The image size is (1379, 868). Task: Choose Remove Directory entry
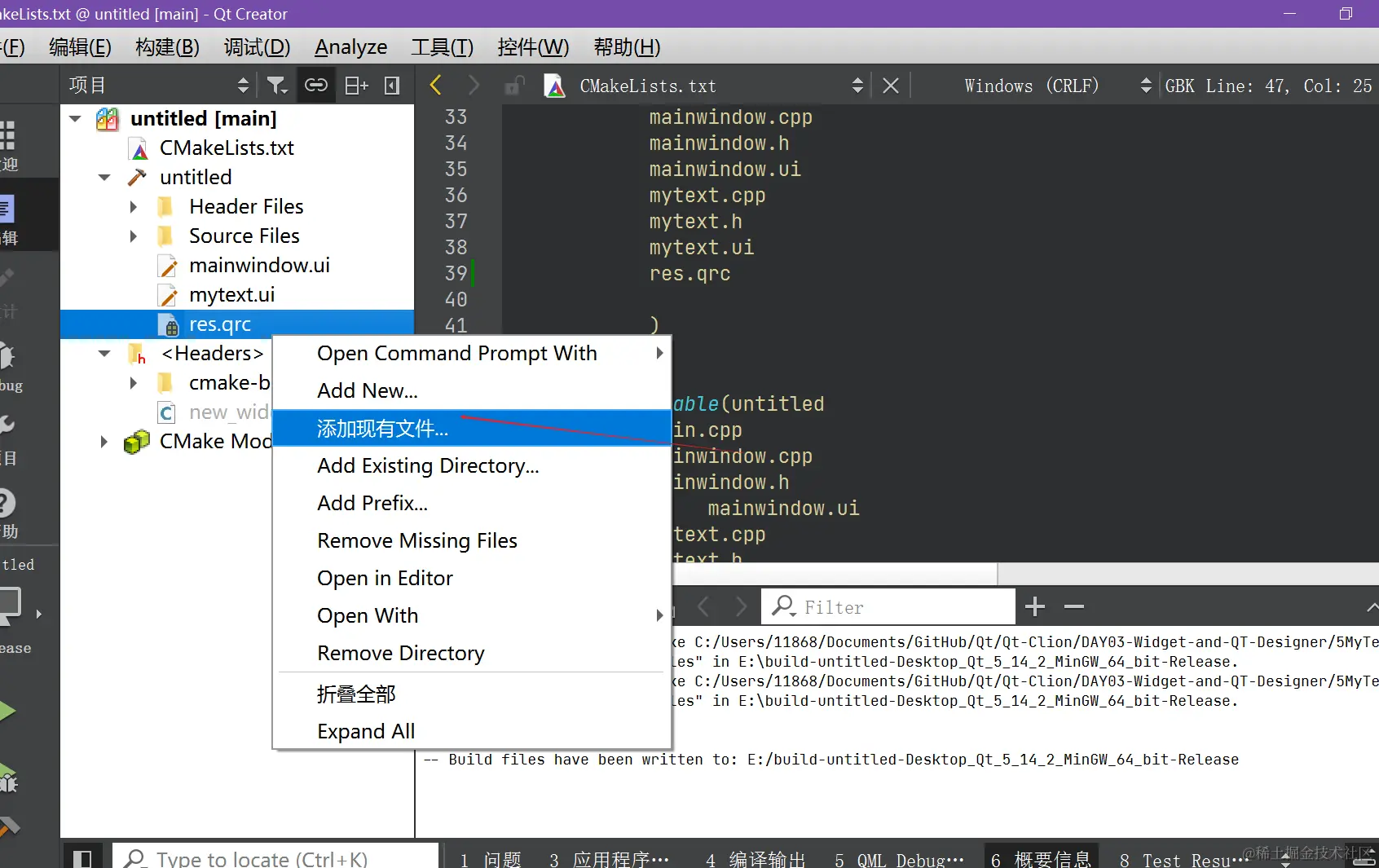tap(472, 654)
